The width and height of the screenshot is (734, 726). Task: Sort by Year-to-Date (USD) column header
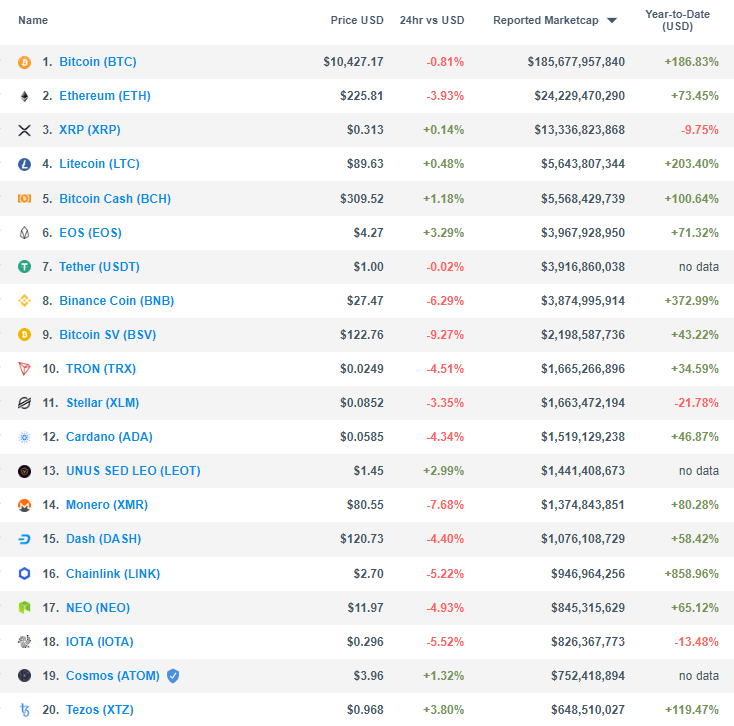click(677, 21)
